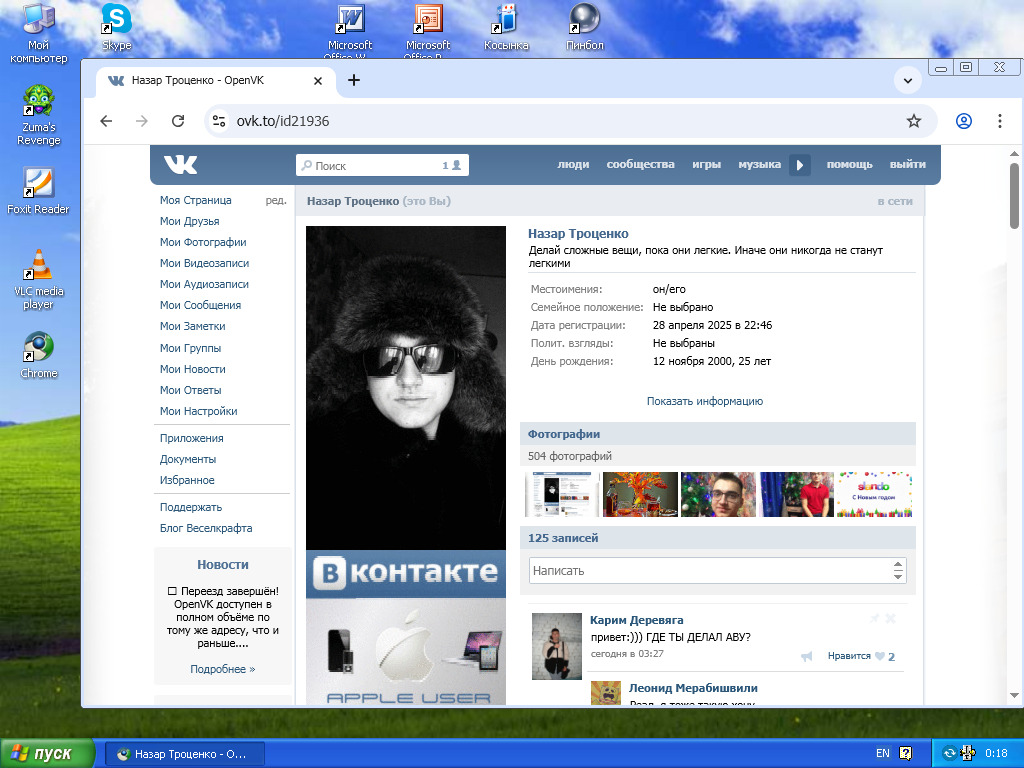Open the Chrome profile avatar icon
1024x768 pixels.
pos(964,121)
